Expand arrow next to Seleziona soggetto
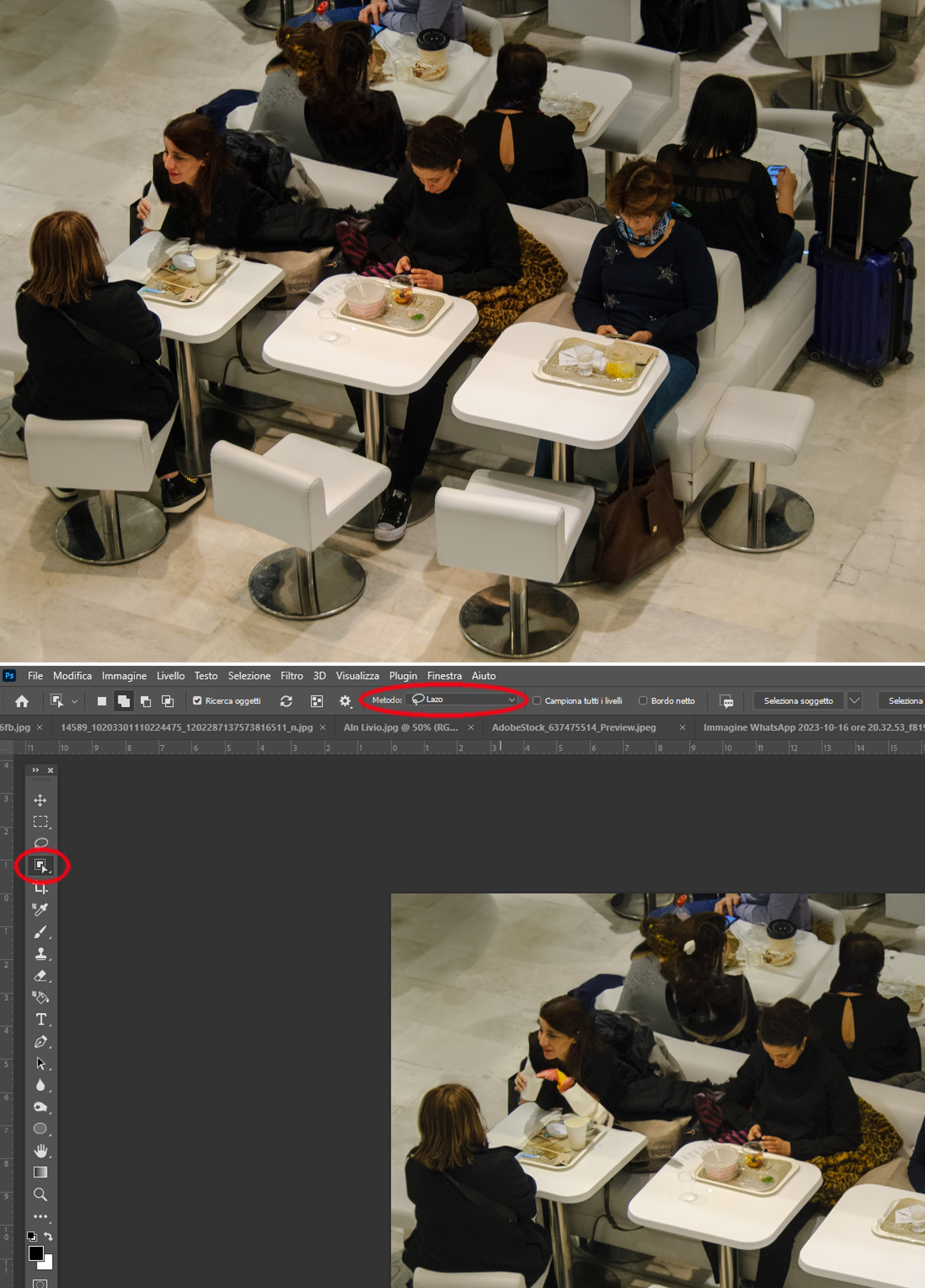 (x=854, y=700)
